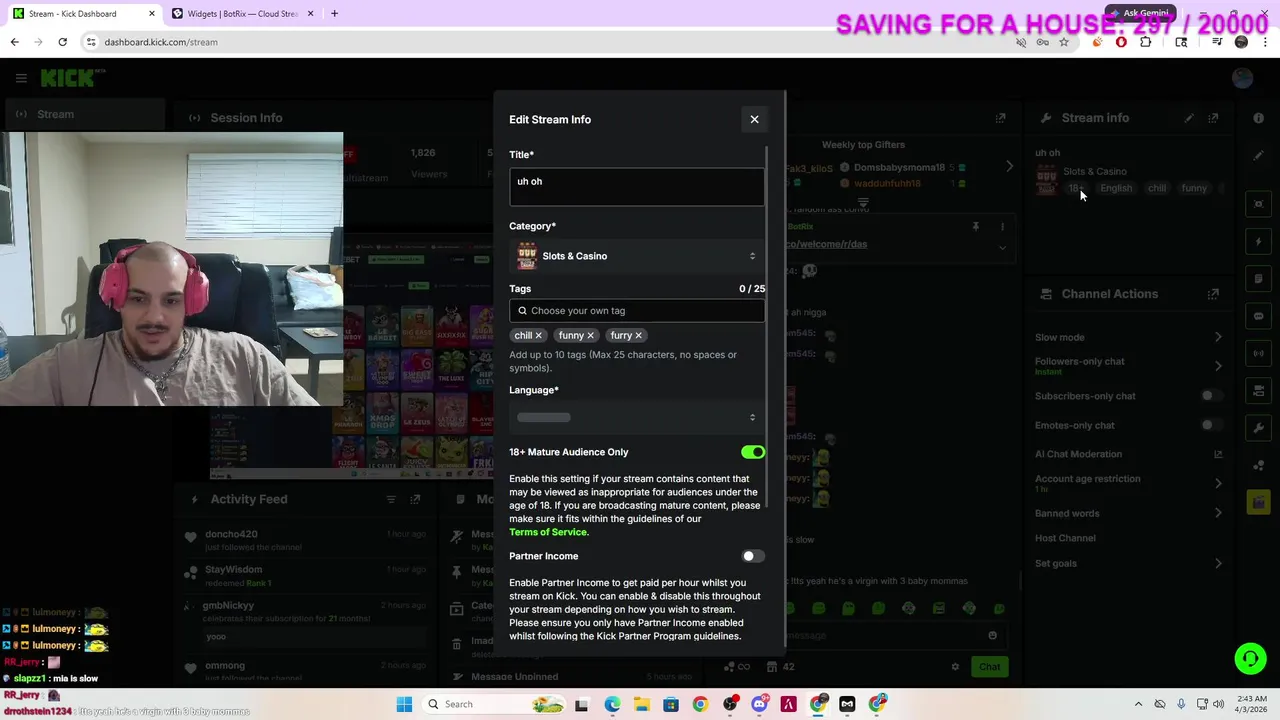
Task: Click Host Channel action
Action: click(x=1065, y=538)
